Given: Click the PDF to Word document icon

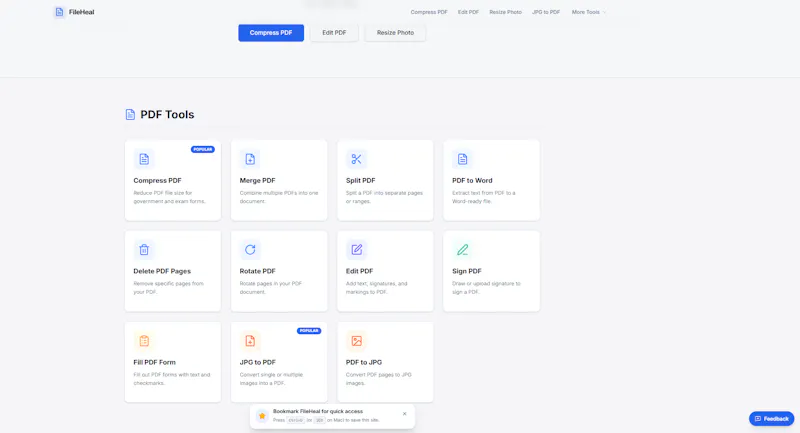Looking at the screenshot, I should click(462, 159).
